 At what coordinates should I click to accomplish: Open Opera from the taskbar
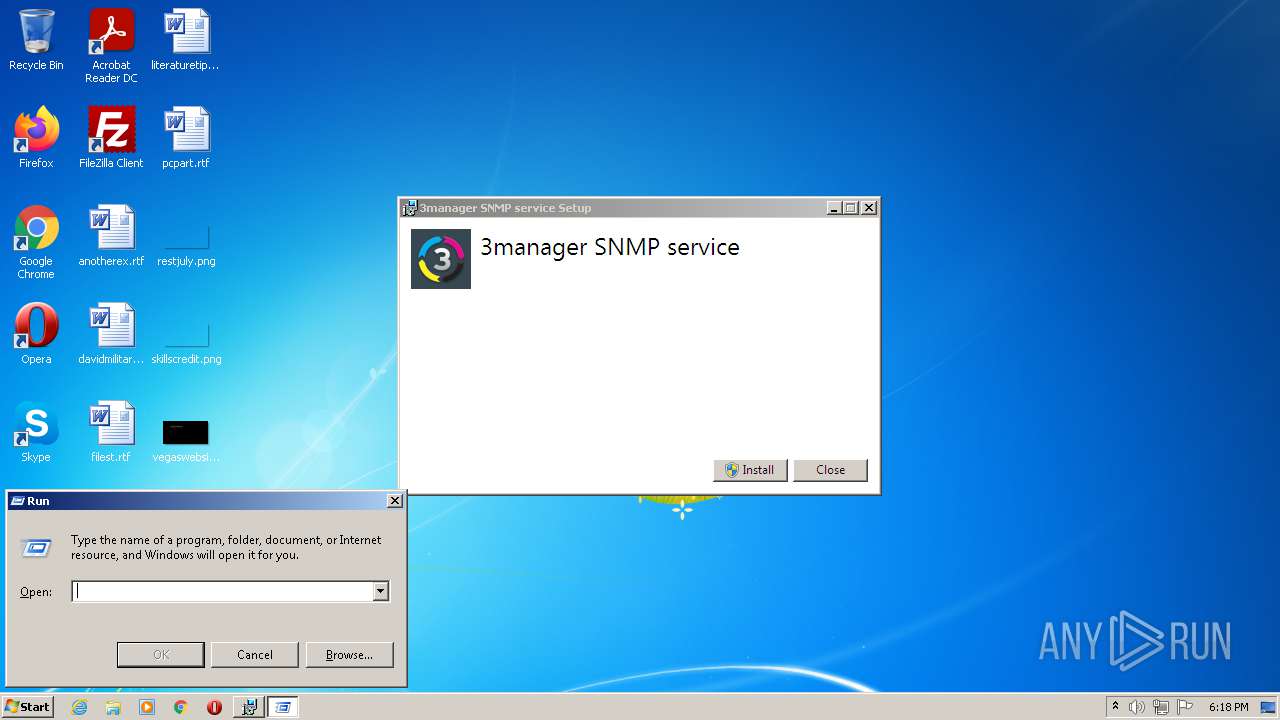click(214, 707)
